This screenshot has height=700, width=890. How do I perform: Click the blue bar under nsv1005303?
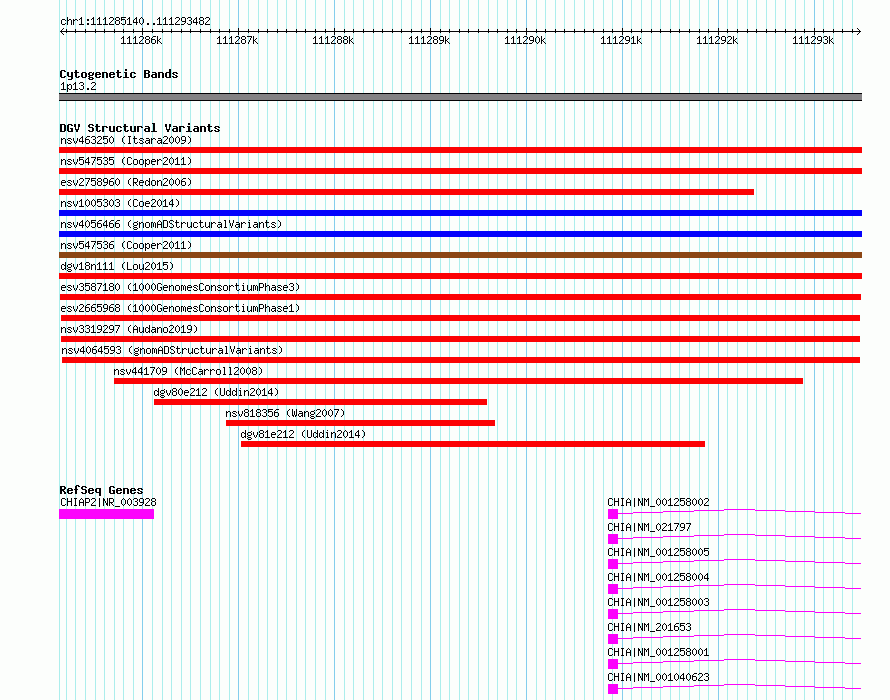tap(460, 213)
